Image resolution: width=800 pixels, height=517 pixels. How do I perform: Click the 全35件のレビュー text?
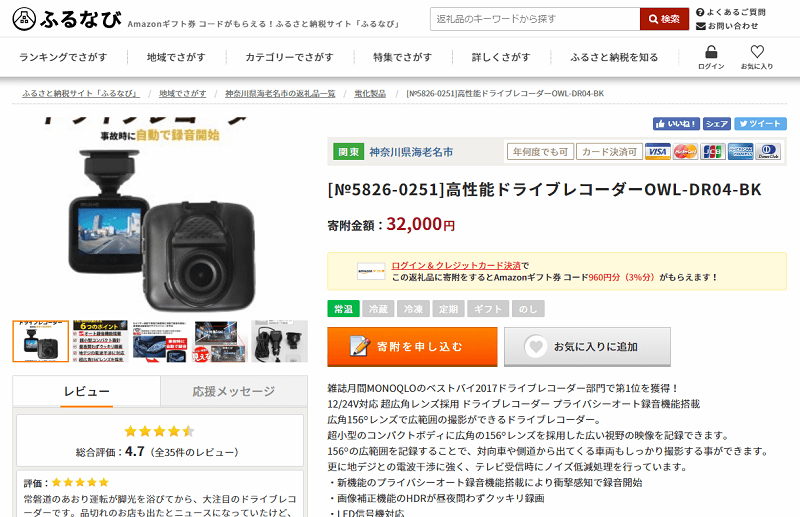[x=195, y=452]
